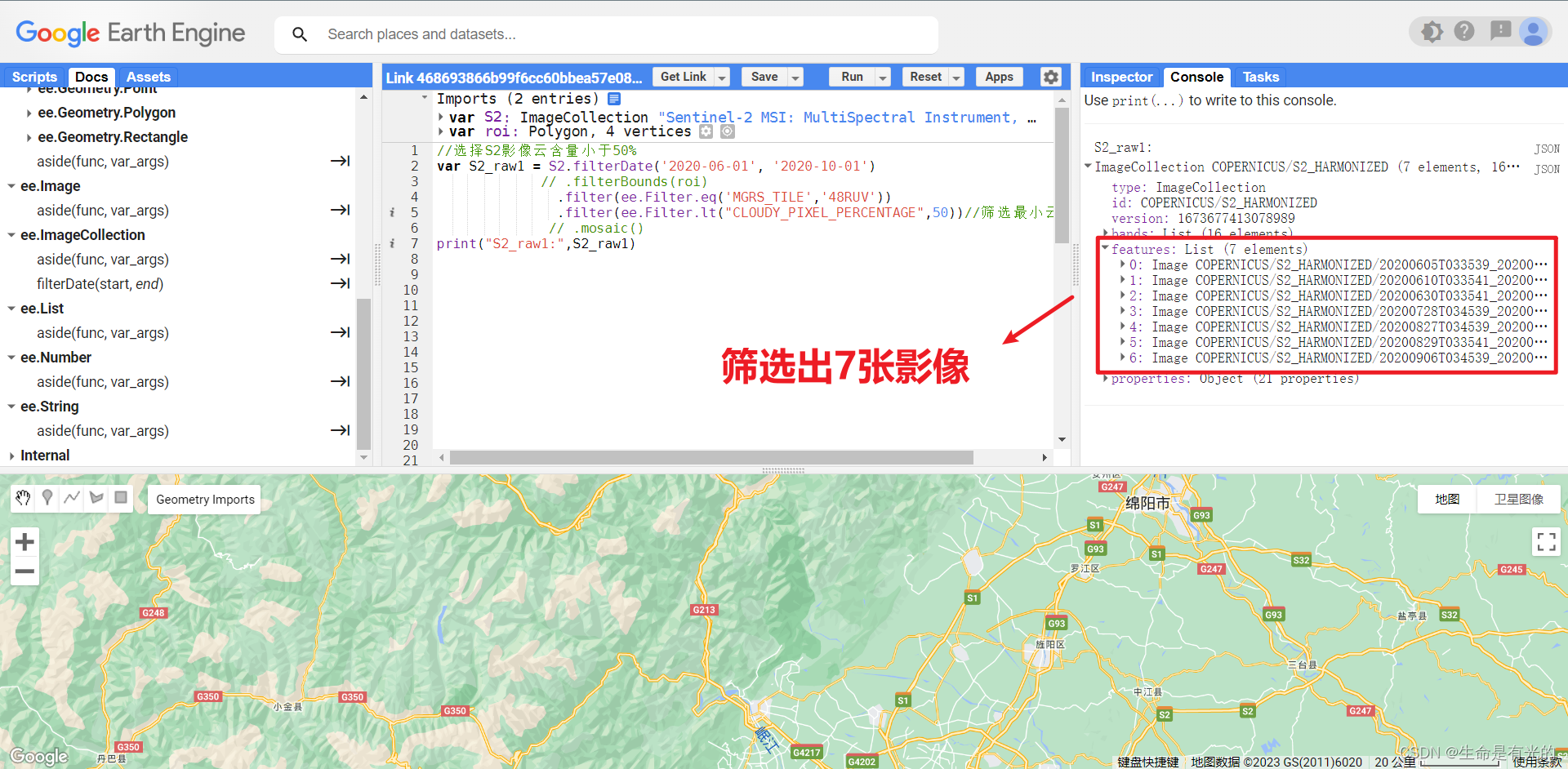Click the code editor vertical scrollbar
Image resolution: width=1568 pixels, height=769 pixels.
1062,176
